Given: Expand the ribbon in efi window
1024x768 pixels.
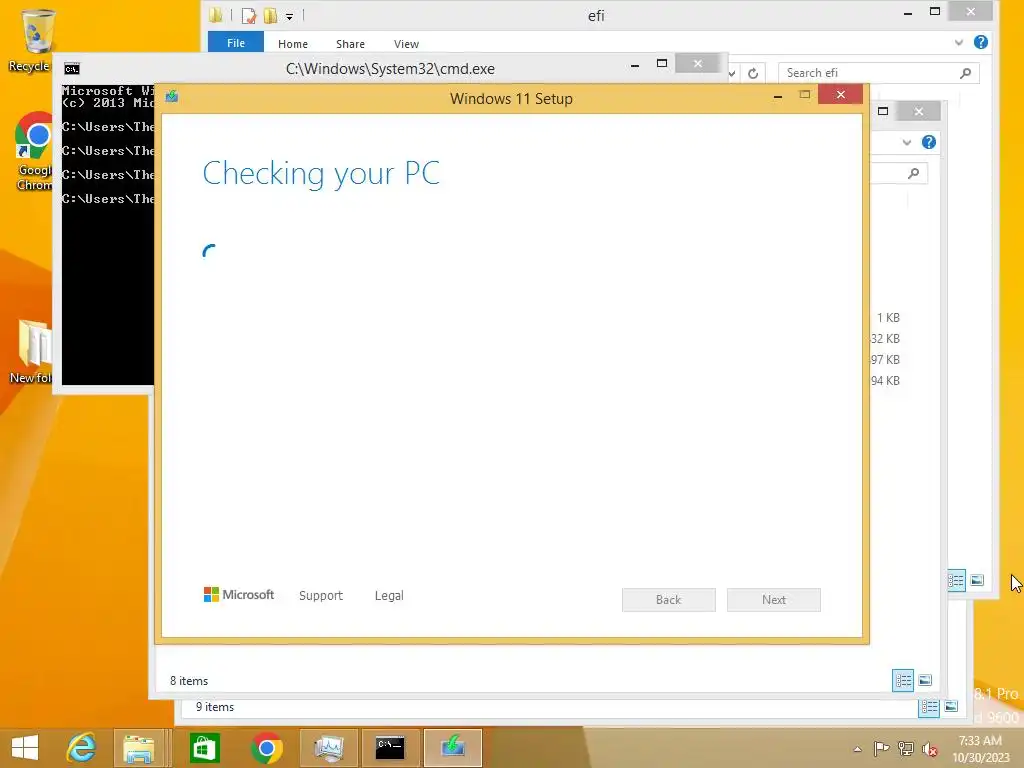Looking at the screenshot, I should pyautogui.click(x=959, y=42).
